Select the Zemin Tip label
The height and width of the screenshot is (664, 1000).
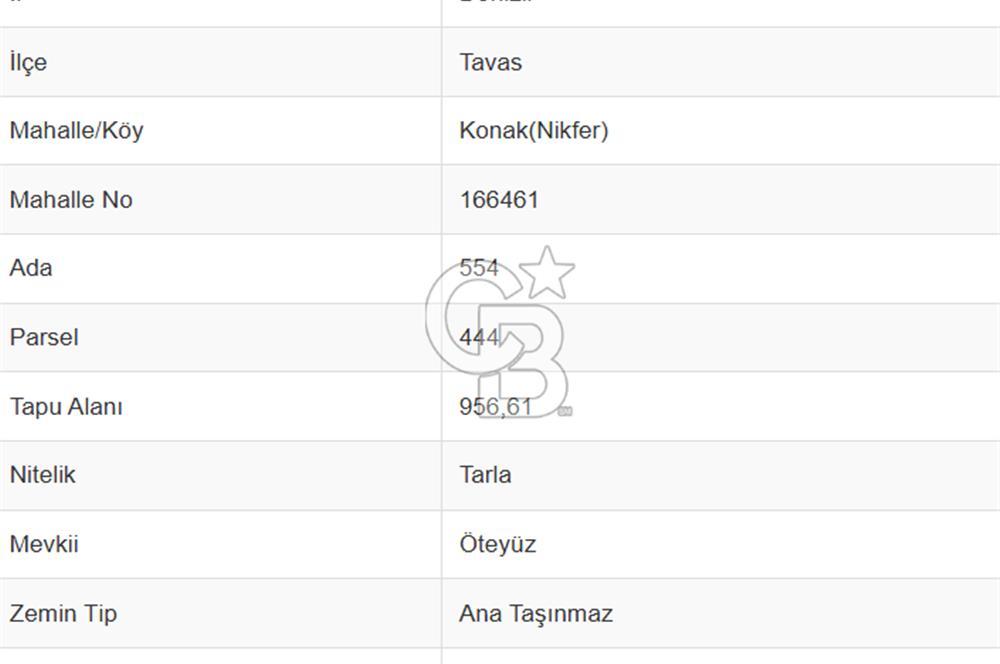coord(63,613)
